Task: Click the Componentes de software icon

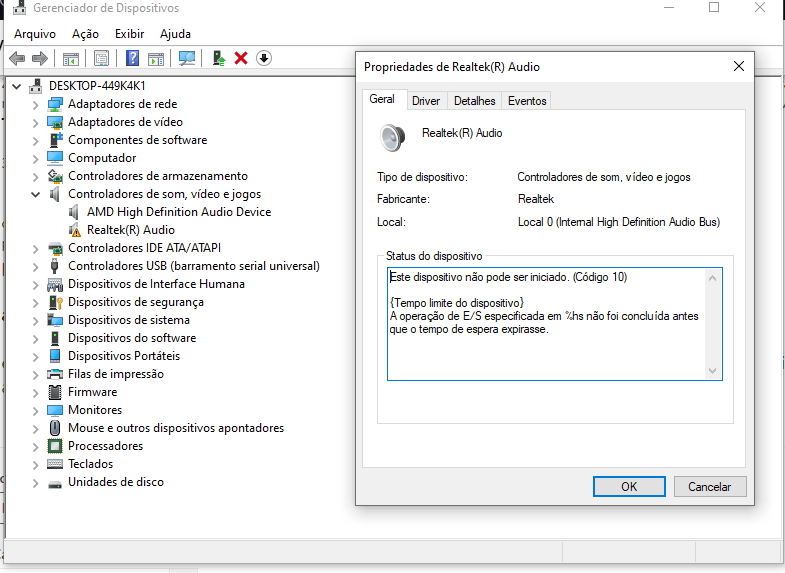Action: click(x=56, y=140)
